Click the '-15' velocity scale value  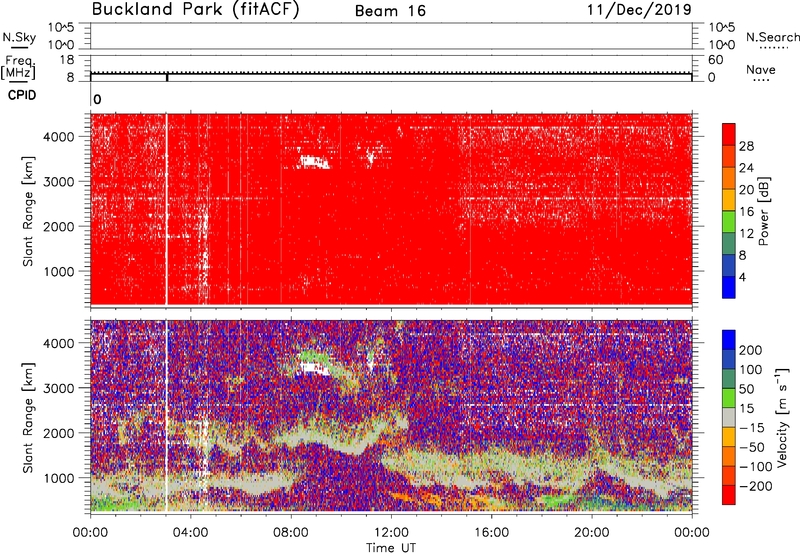[x=752, y=427]
